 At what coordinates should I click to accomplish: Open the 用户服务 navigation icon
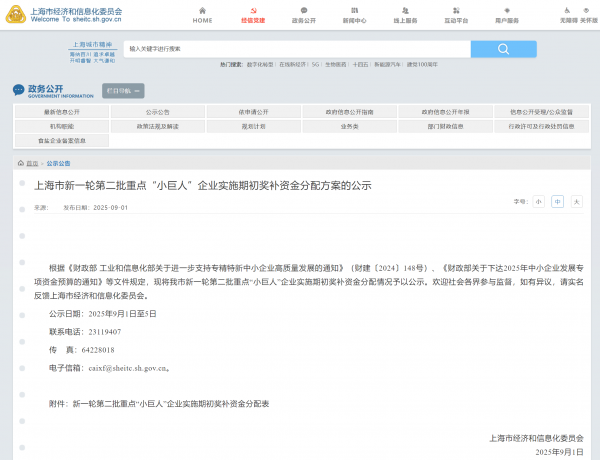tap(506, 14)
